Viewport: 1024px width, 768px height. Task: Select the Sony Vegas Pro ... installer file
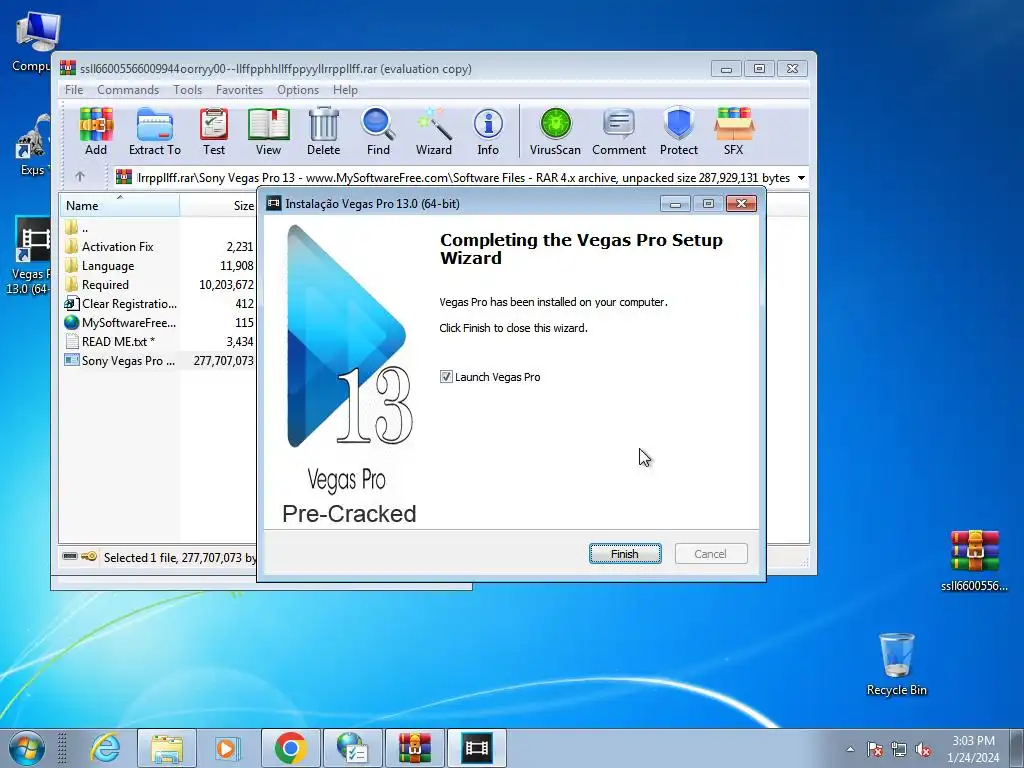[158, 360]
